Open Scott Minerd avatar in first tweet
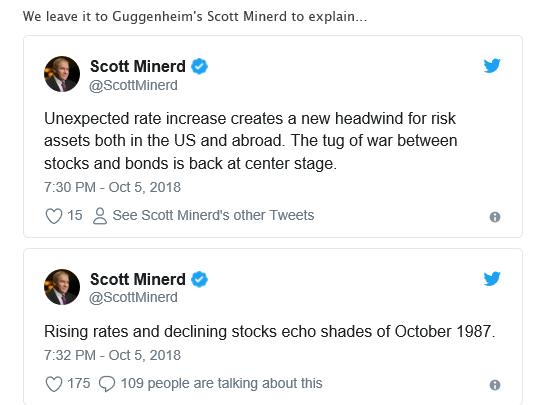This screenshot has width=549, height=405. tap(62, 74)
